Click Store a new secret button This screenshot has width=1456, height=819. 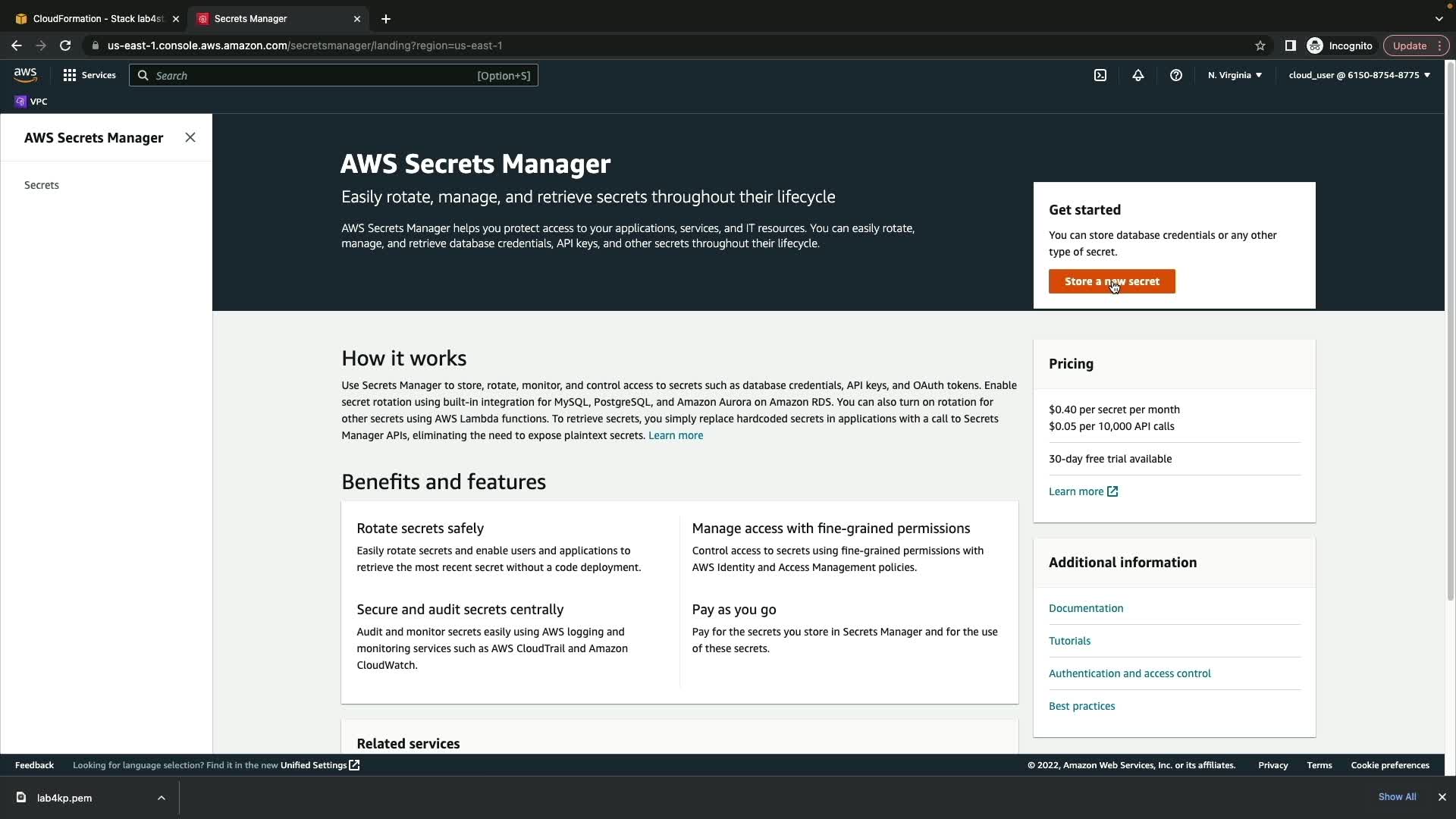[1112, 281]
